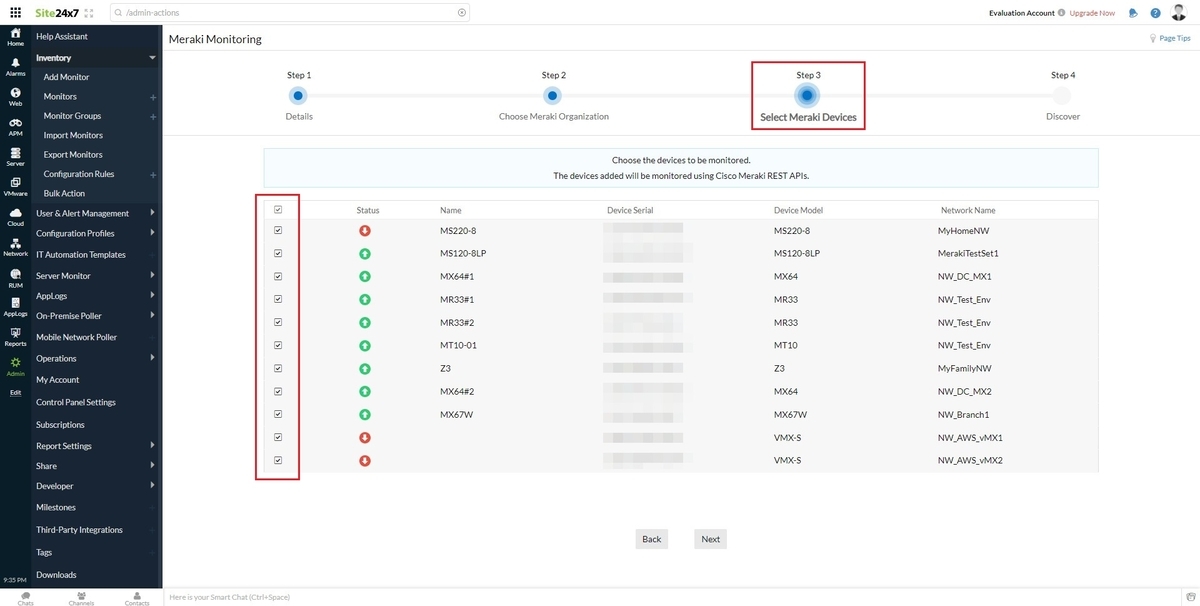The image size is (1200, 606).
Task: Uncheck the Z3 device checkbox
Action: tap(278, 369)
